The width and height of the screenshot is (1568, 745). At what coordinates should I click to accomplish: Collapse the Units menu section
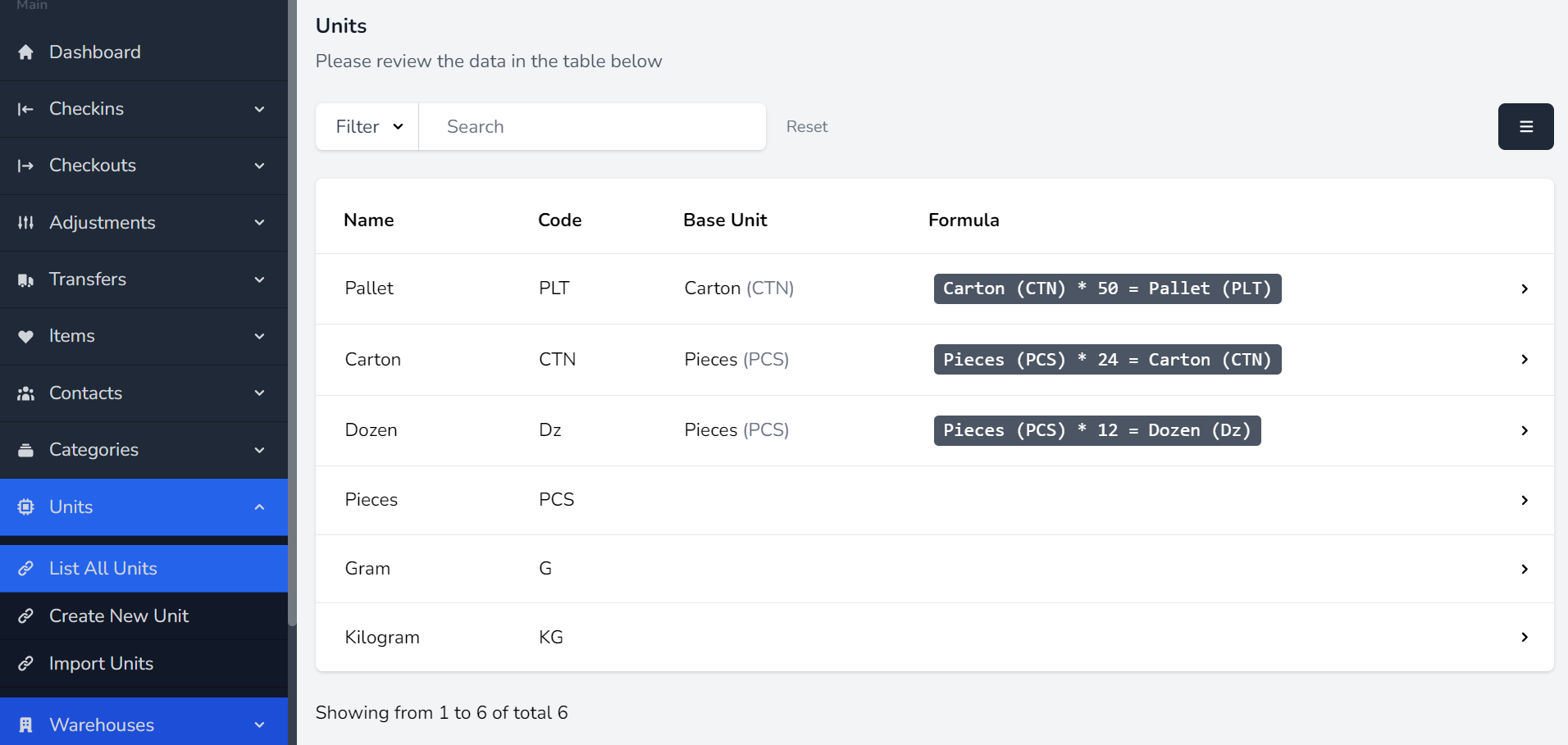259,507
